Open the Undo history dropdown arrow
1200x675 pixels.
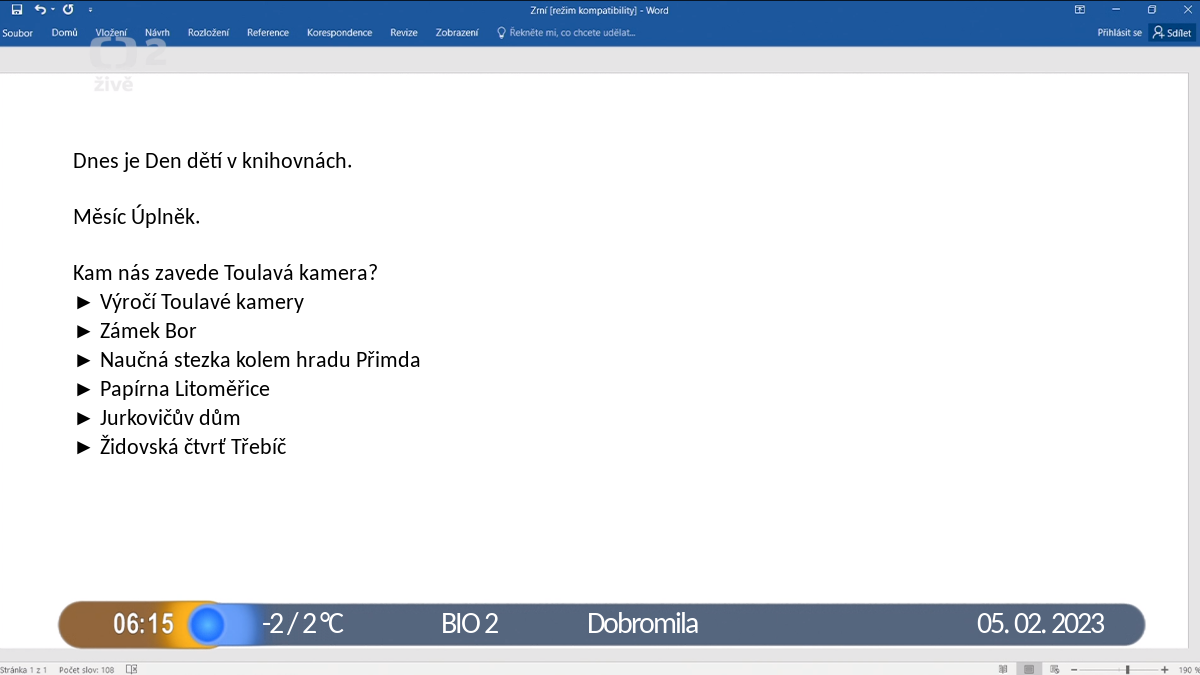tap(52, 10)
